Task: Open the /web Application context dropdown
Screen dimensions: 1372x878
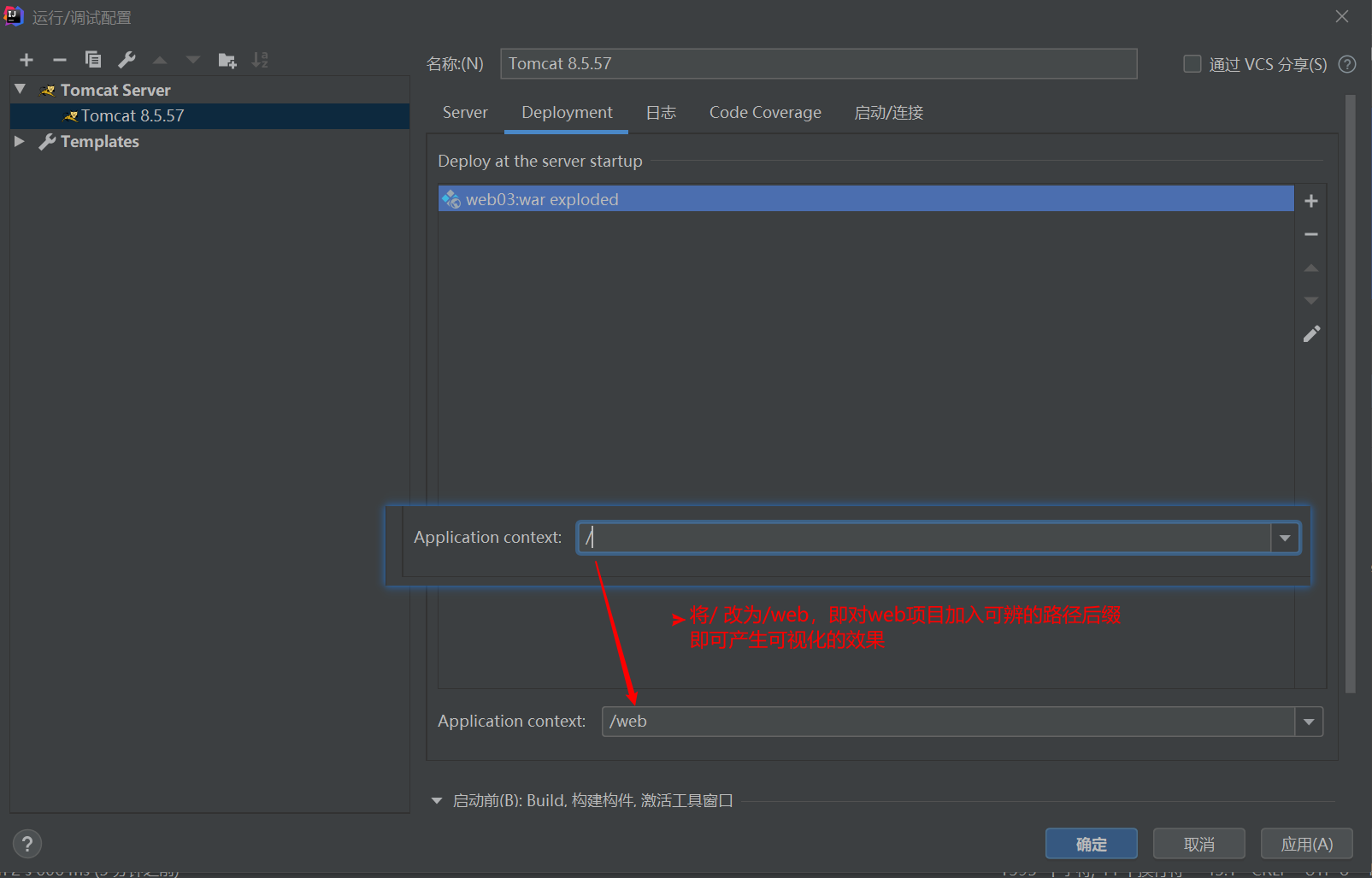Action: [1308, 721]
